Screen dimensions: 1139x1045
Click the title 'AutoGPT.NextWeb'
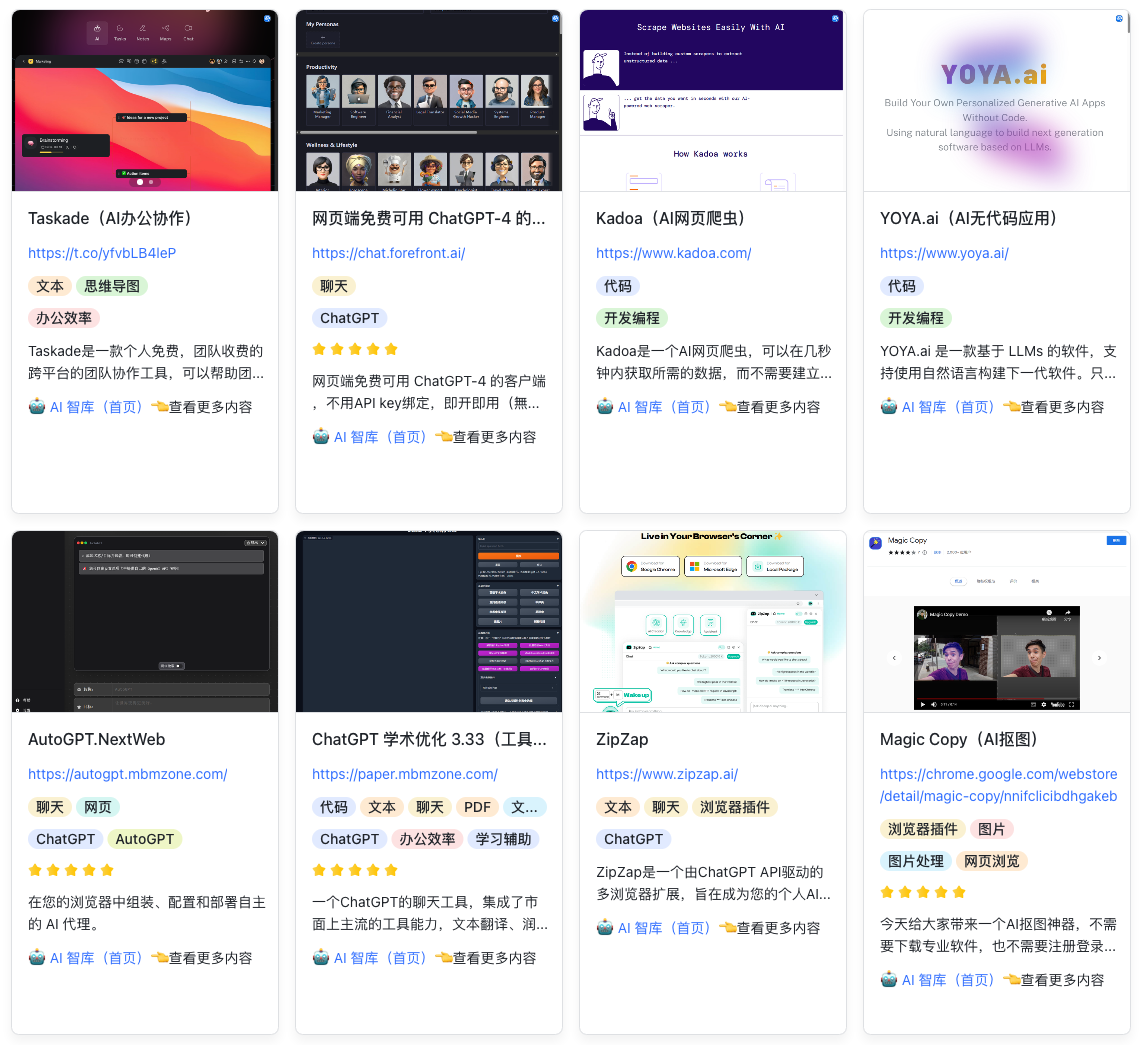[97, 739]
